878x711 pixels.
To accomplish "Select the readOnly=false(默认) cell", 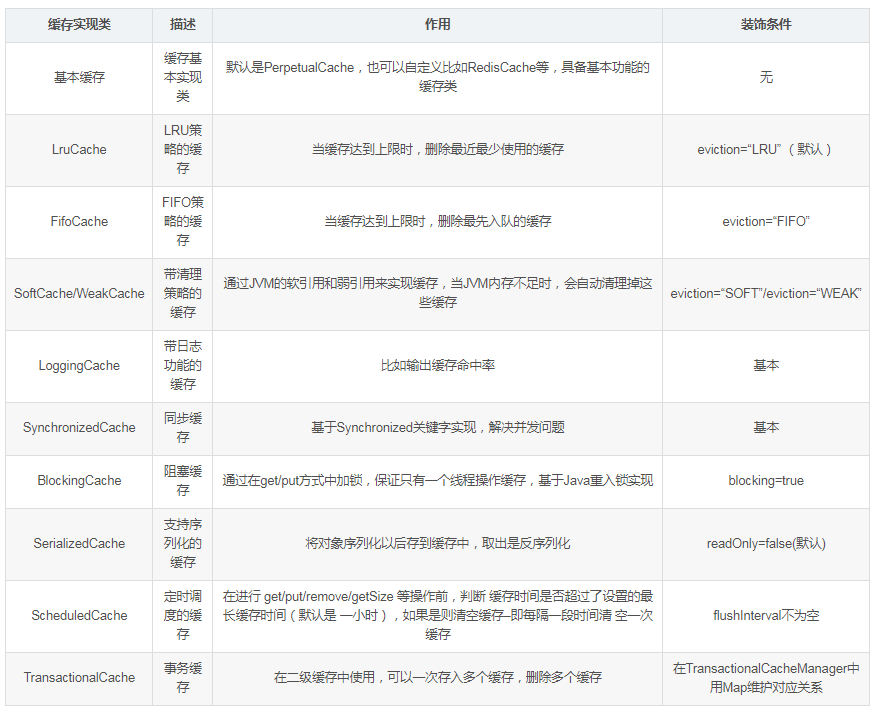I will click(x=766, y=544).
